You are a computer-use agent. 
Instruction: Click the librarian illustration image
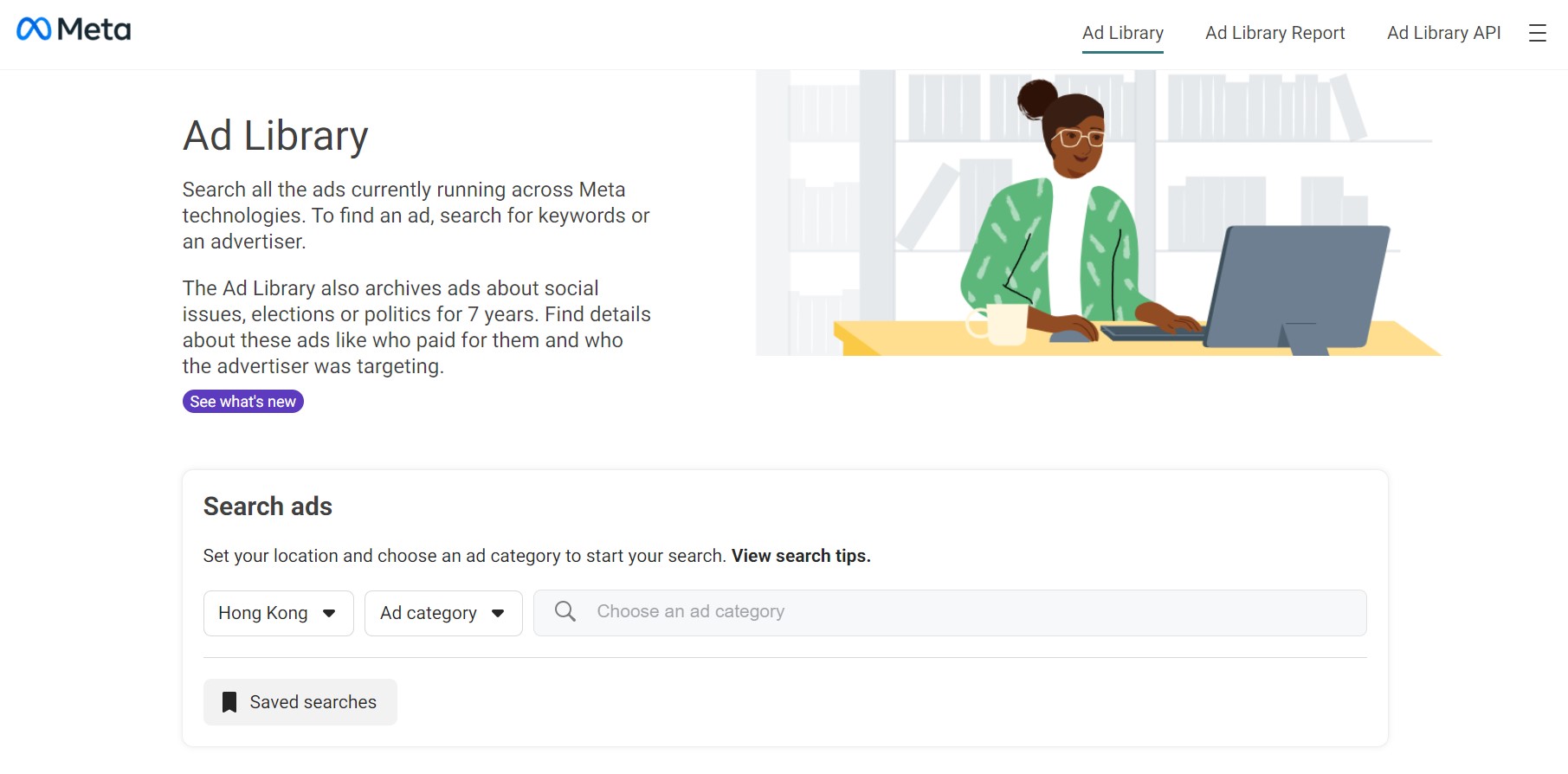click(x=1099, y=213)
